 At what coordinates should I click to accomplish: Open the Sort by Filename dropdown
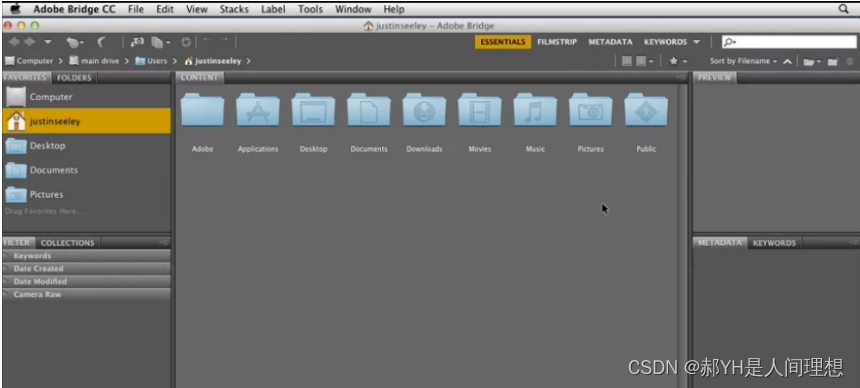click(743, 61)
